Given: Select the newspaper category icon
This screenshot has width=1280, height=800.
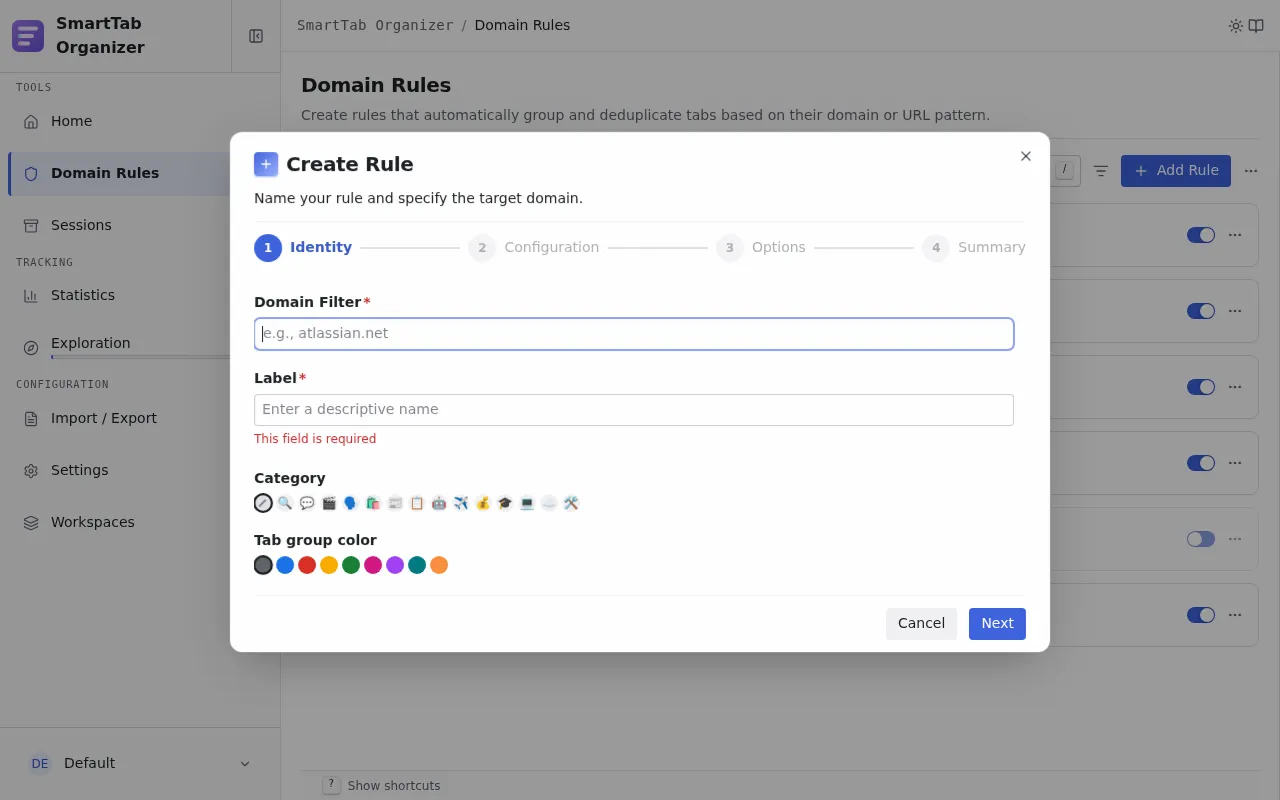Looking at the screenshot, I should (395, 503).
